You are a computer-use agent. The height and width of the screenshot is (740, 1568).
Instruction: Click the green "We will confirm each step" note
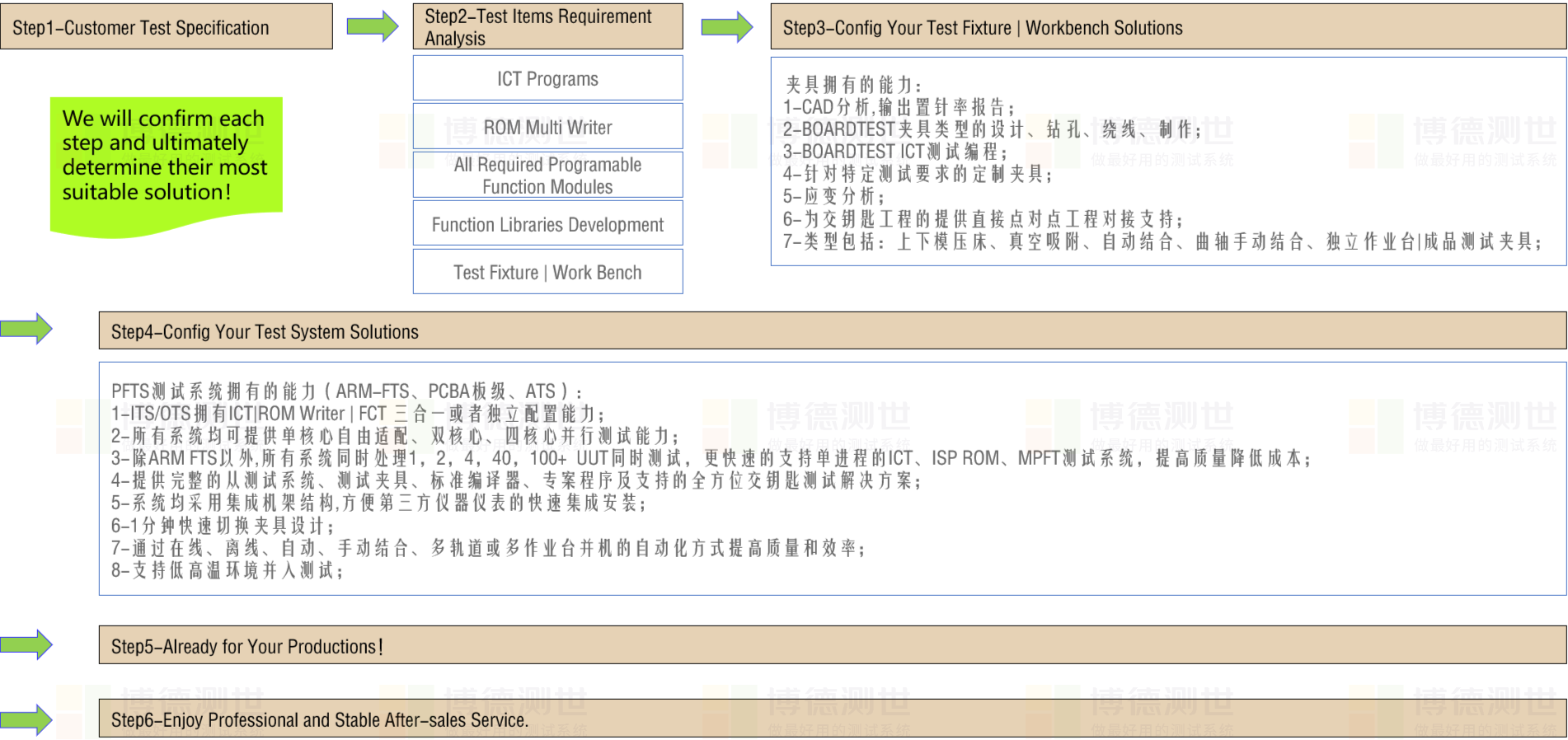pos(166,157)
